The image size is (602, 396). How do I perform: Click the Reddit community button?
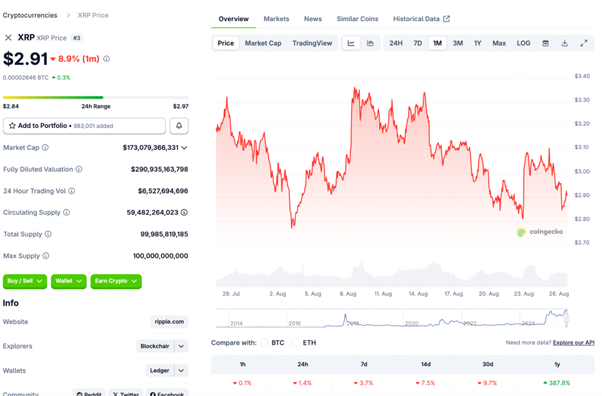tap(89, 393)
